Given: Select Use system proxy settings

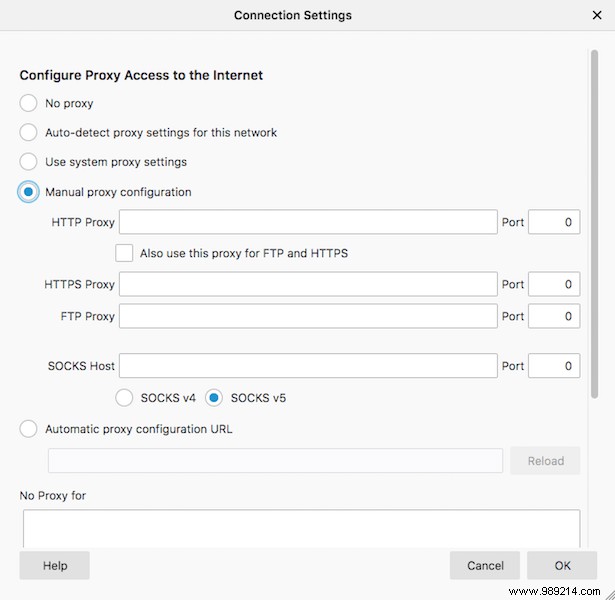Looking at the screenshot, I should point(28,162).
